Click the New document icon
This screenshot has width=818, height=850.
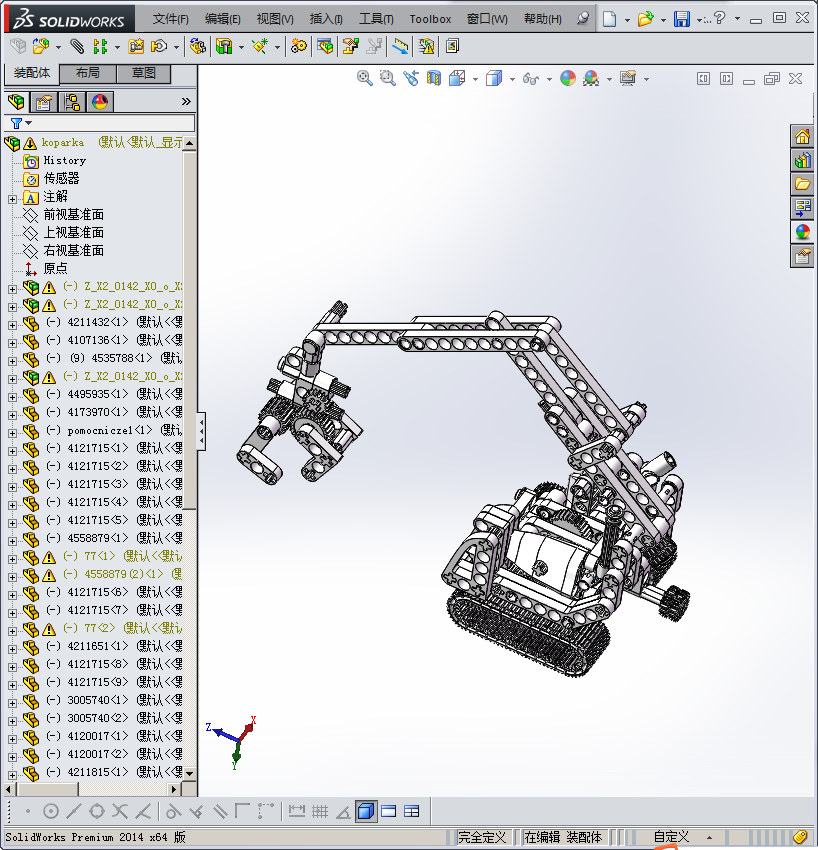tap(609, 19)
